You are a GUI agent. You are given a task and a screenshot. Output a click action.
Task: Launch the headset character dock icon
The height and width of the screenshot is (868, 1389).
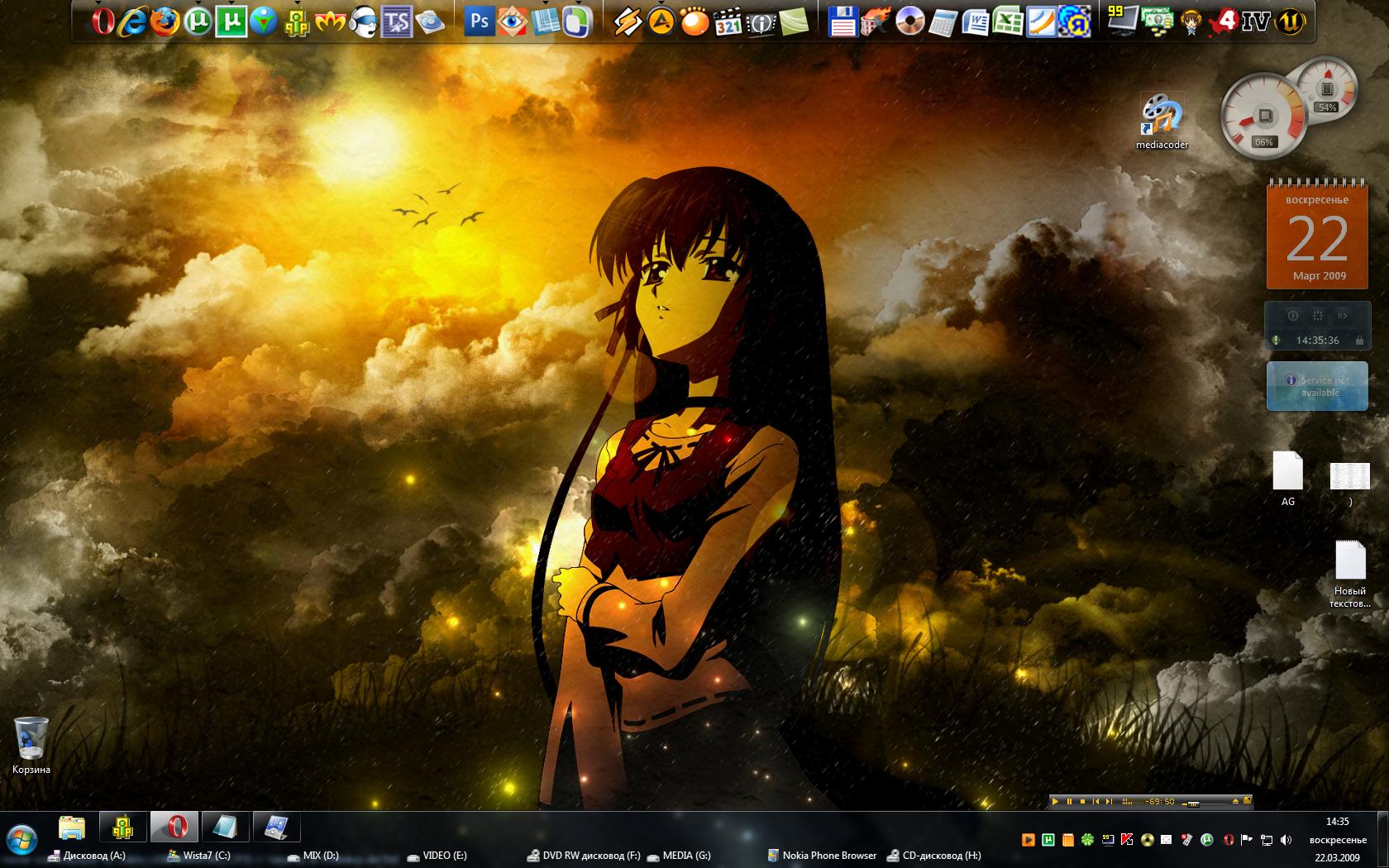(363, 21)
